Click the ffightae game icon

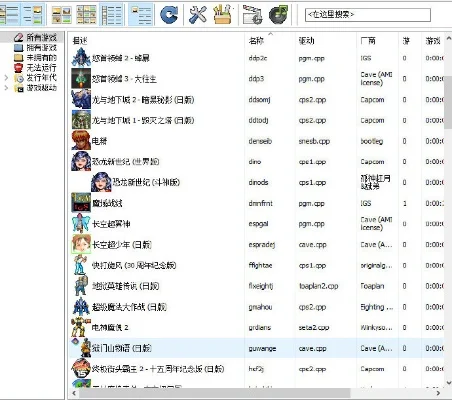click(81, 265)
